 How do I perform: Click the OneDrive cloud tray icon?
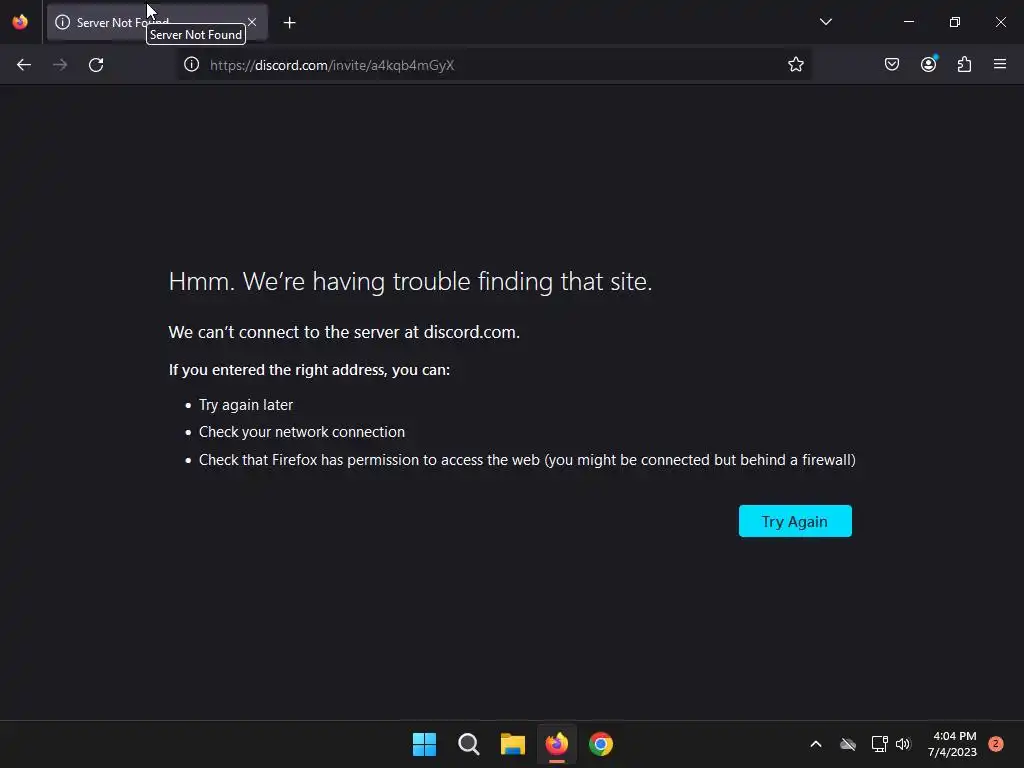click(848, 744)
